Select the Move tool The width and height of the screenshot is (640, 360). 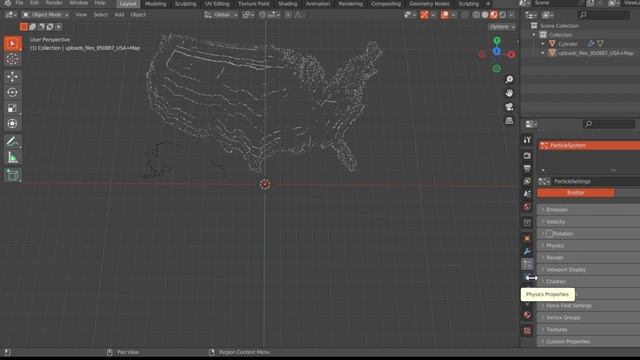point(12,77)
